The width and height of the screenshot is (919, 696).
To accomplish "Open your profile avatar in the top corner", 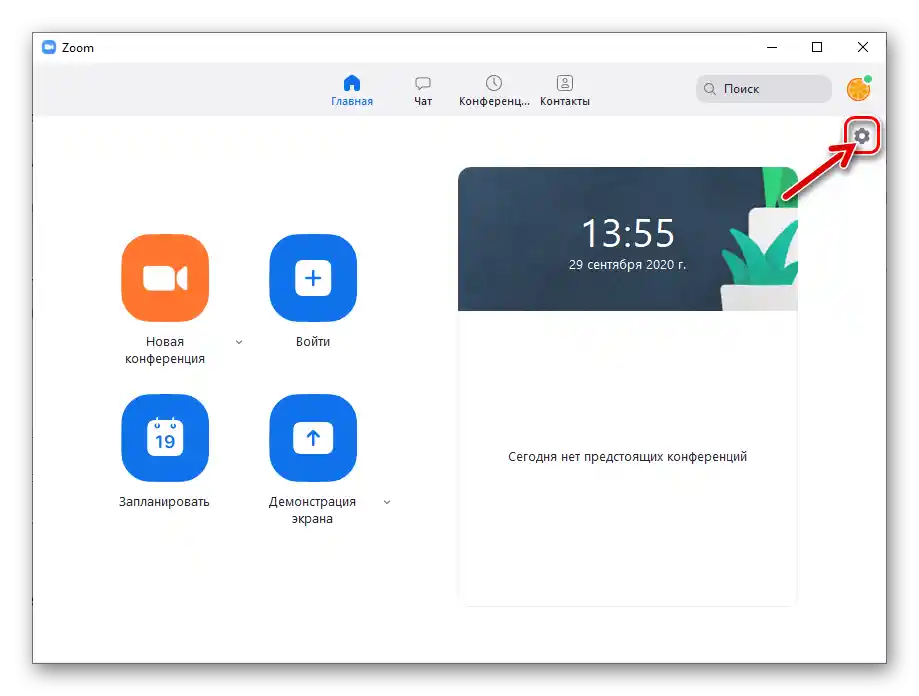I will 858,89.
